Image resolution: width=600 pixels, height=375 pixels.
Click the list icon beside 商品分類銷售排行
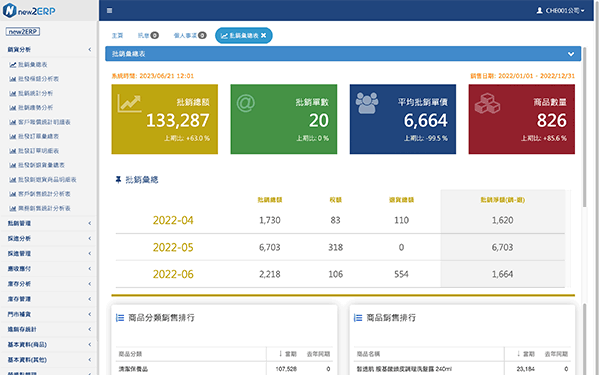tap(120, 318)
